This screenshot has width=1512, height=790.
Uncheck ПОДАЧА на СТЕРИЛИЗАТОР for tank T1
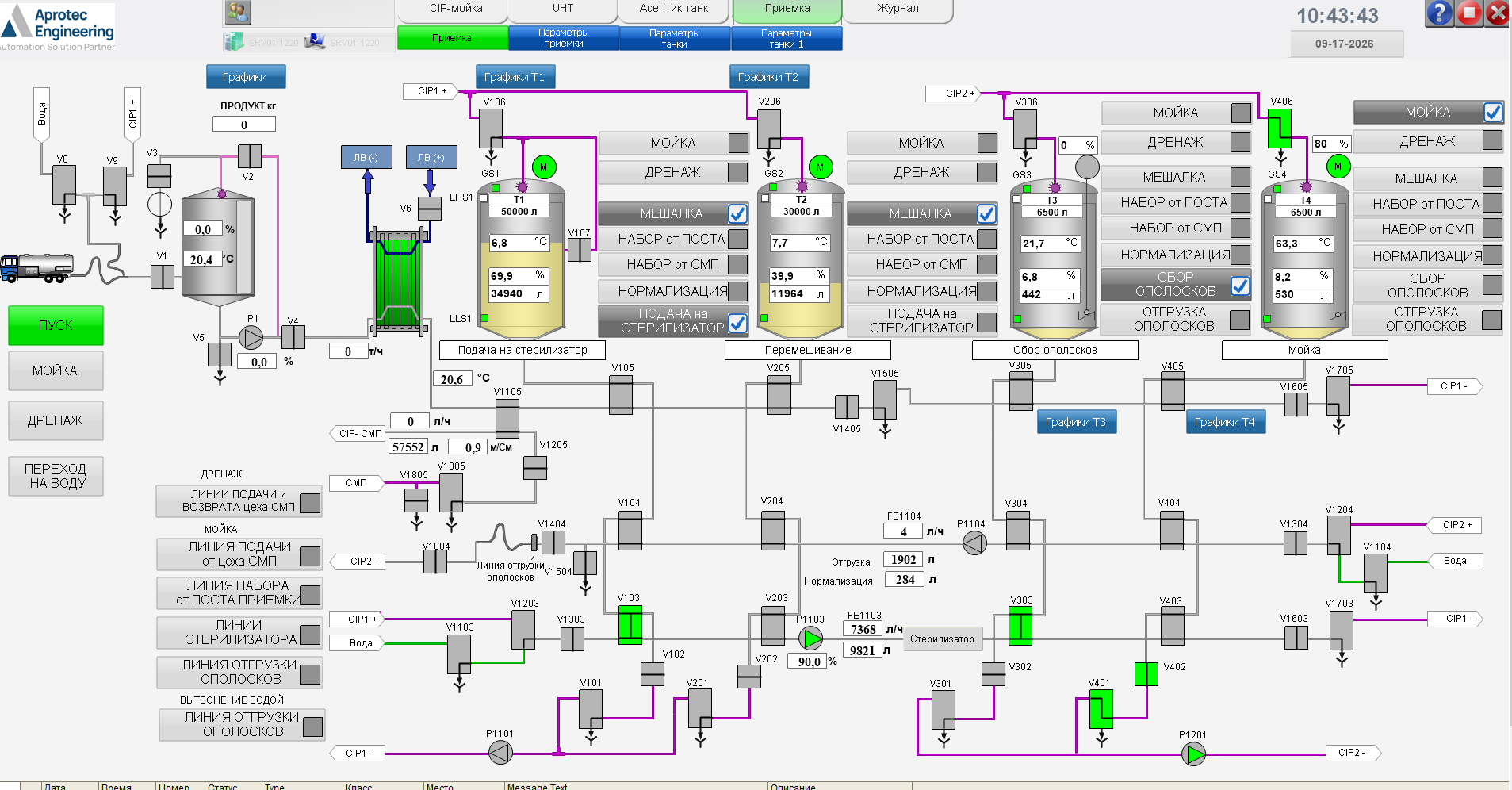[x=737, y=323]
